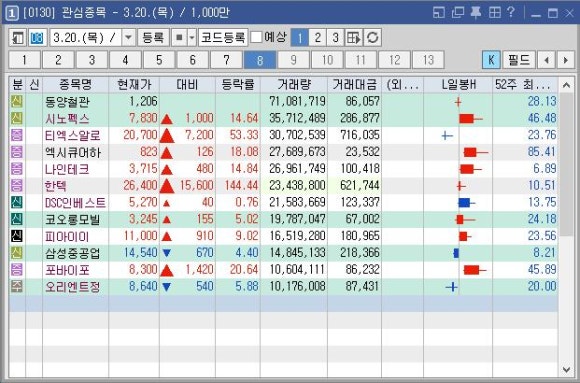Image resolution: width=580 pixels, height=383 pixels.
Task: Click the red up arrow for 한텍
Action: (x=167, y=186)
